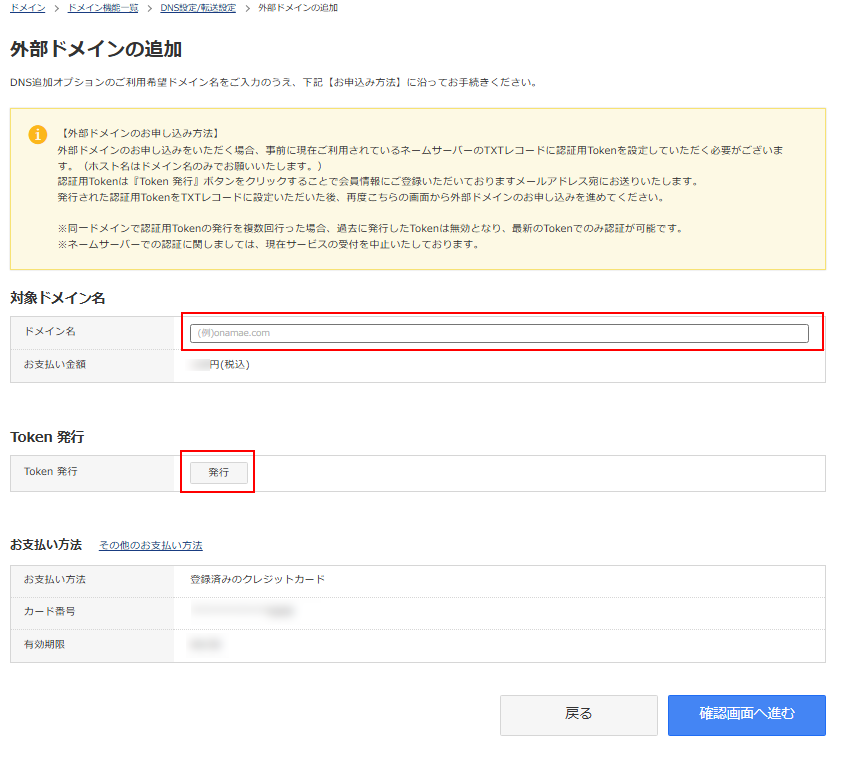Click the 外部ドメインの追加 page heading
The image size is (848, 764).
point(96,49)
